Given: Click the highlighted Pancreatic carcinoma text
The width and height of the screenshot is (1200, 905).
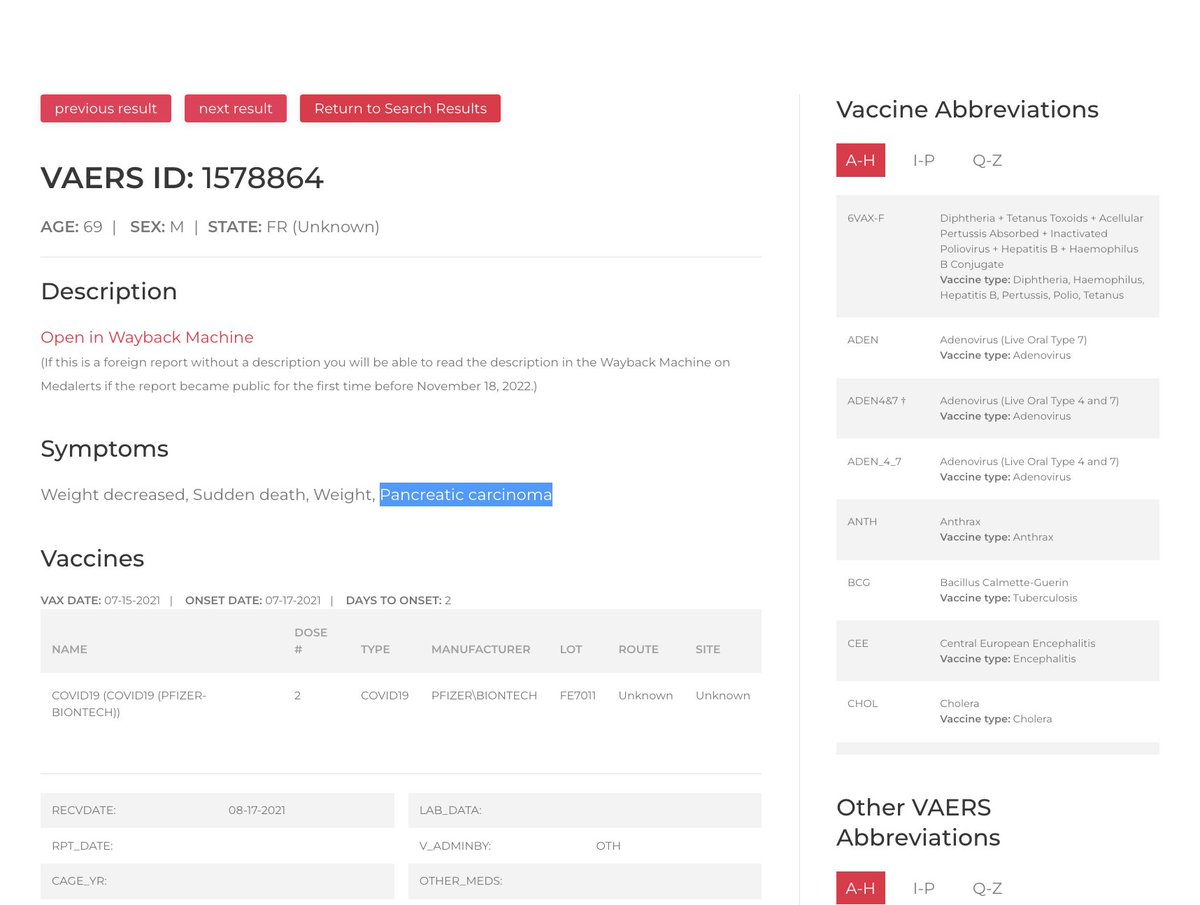Looking at the screenshot, I should (465, 495).
